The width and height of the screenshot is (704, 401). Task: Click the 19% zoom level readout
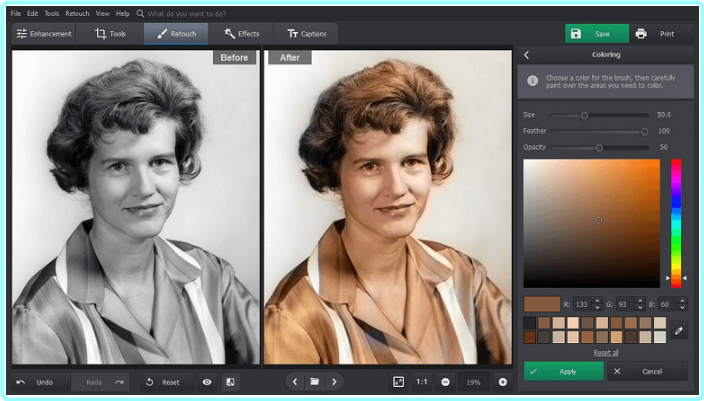(x=473, y=382)
